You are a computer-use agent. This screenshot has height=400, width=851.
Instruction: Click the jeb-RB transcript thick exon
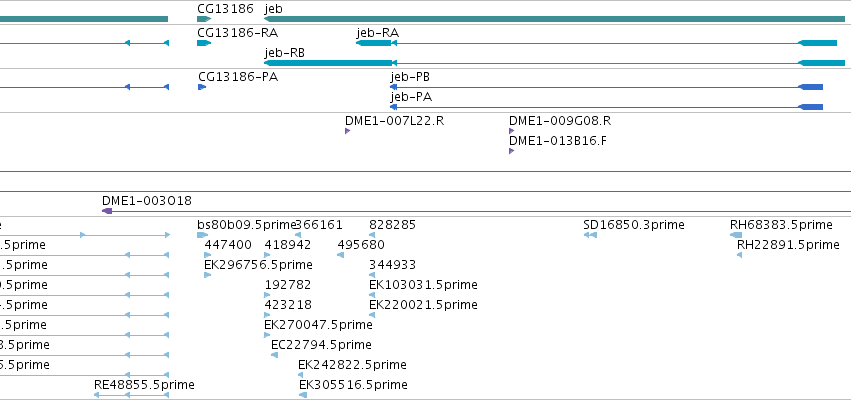327,63
